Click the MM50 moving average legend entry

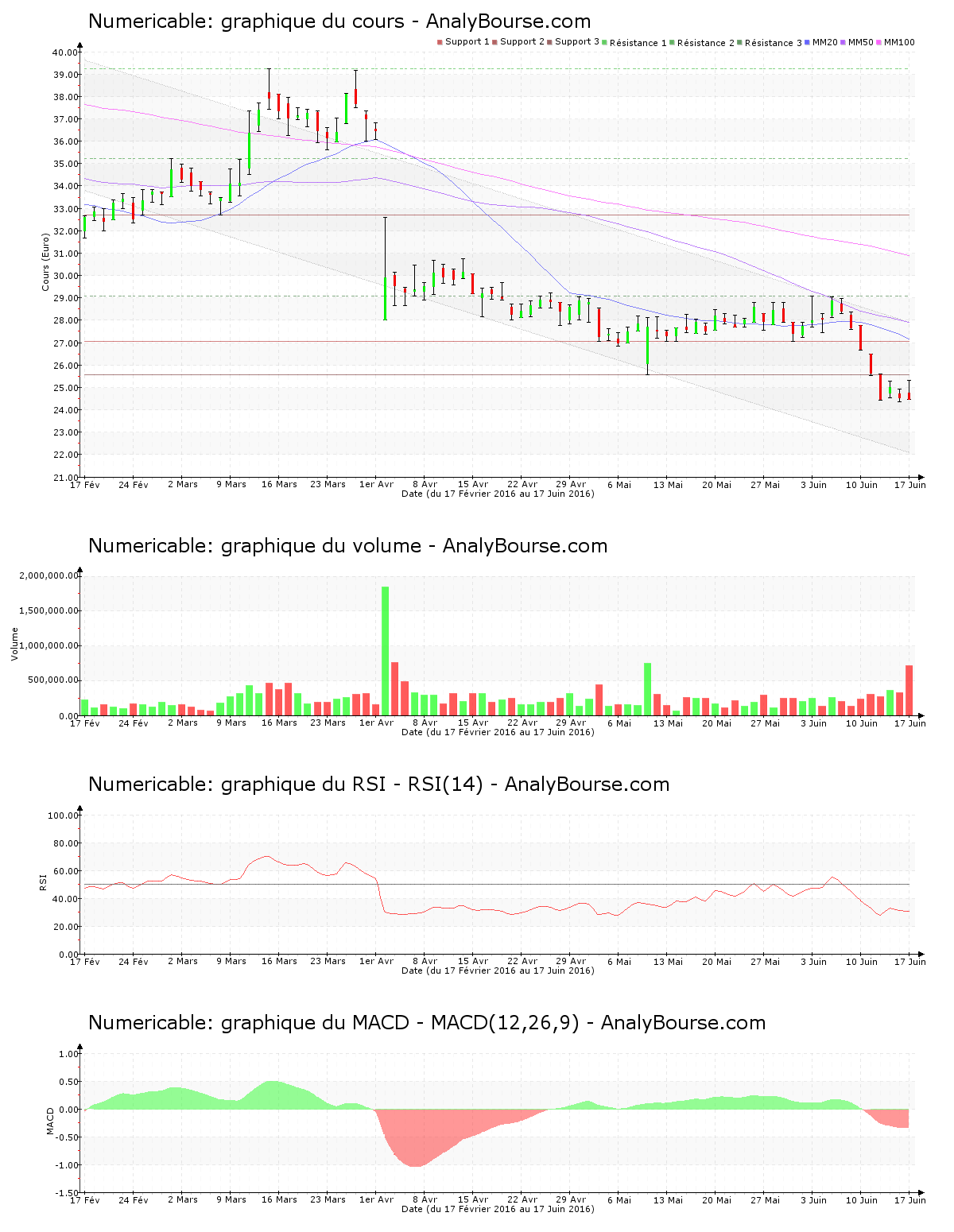[x=857, y=42]
